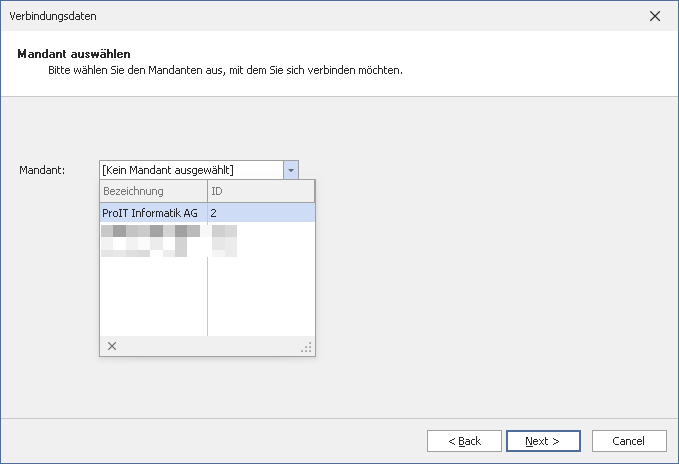Click the 'Mandant auswählen' heading
679x464 pixels.
tap(75, 53)
